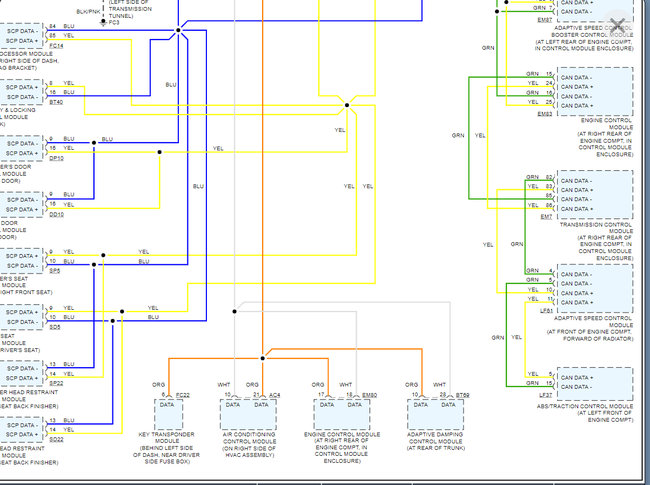Close the wiring diagram image viewer
The image size is (650, 485).
[617, 26]
